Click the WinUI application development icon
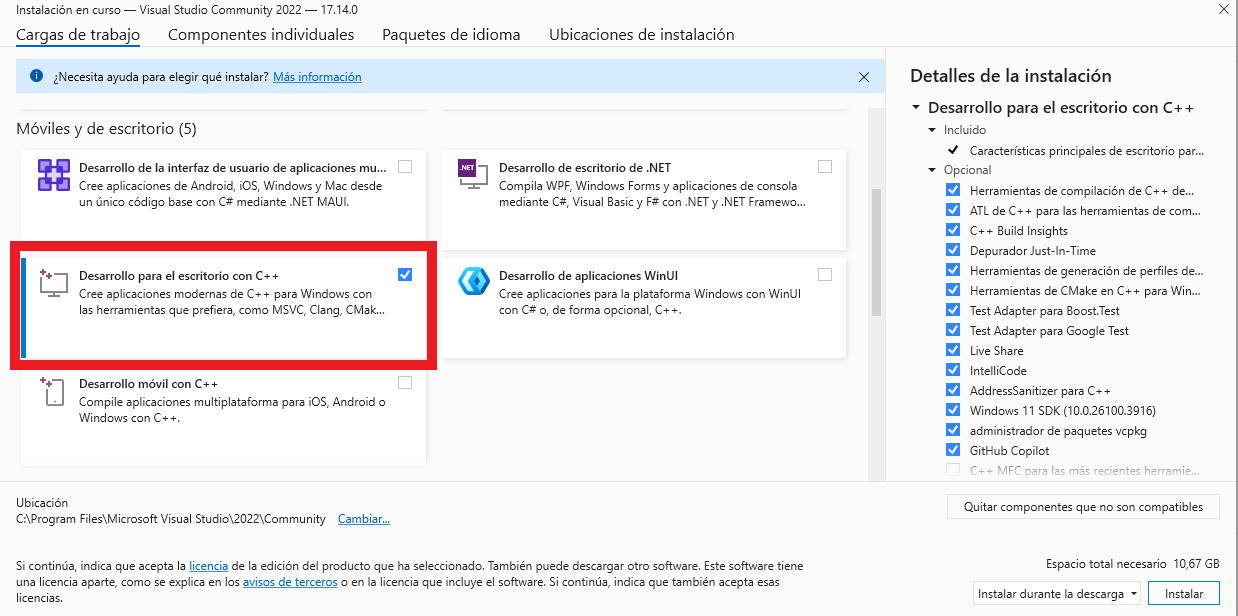The height and width of the screenshot is (616, 1238). 472,282
